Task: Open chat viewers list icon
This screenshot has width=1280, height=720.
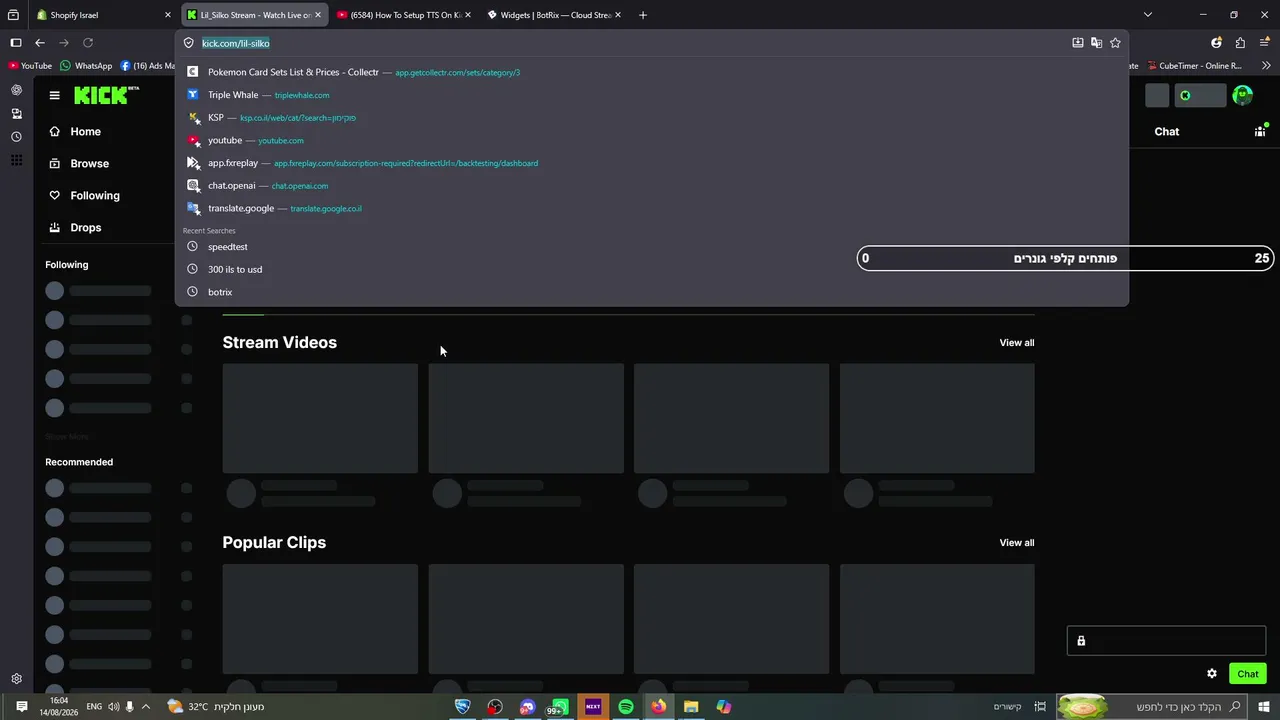Action: (x=1260, y=131)
